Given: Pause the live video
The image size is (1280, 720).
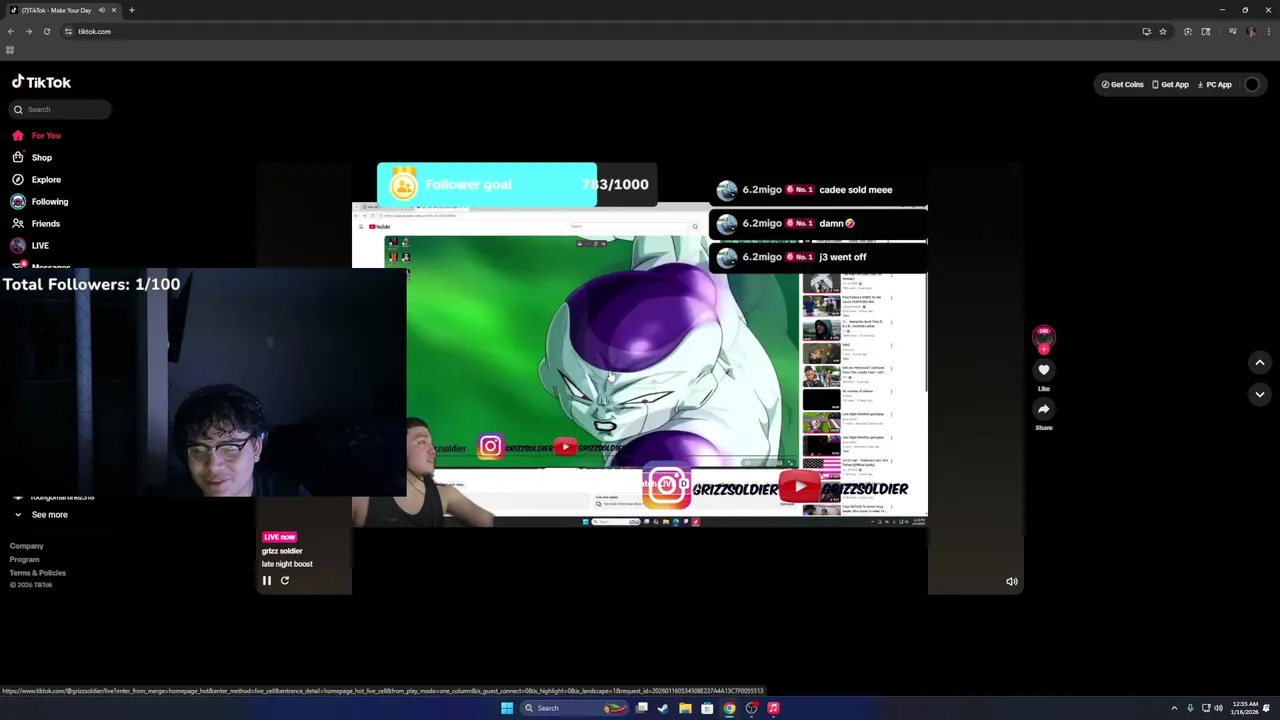Looking at the screenshot, I should pyautogui.click(x=267, y=580).
